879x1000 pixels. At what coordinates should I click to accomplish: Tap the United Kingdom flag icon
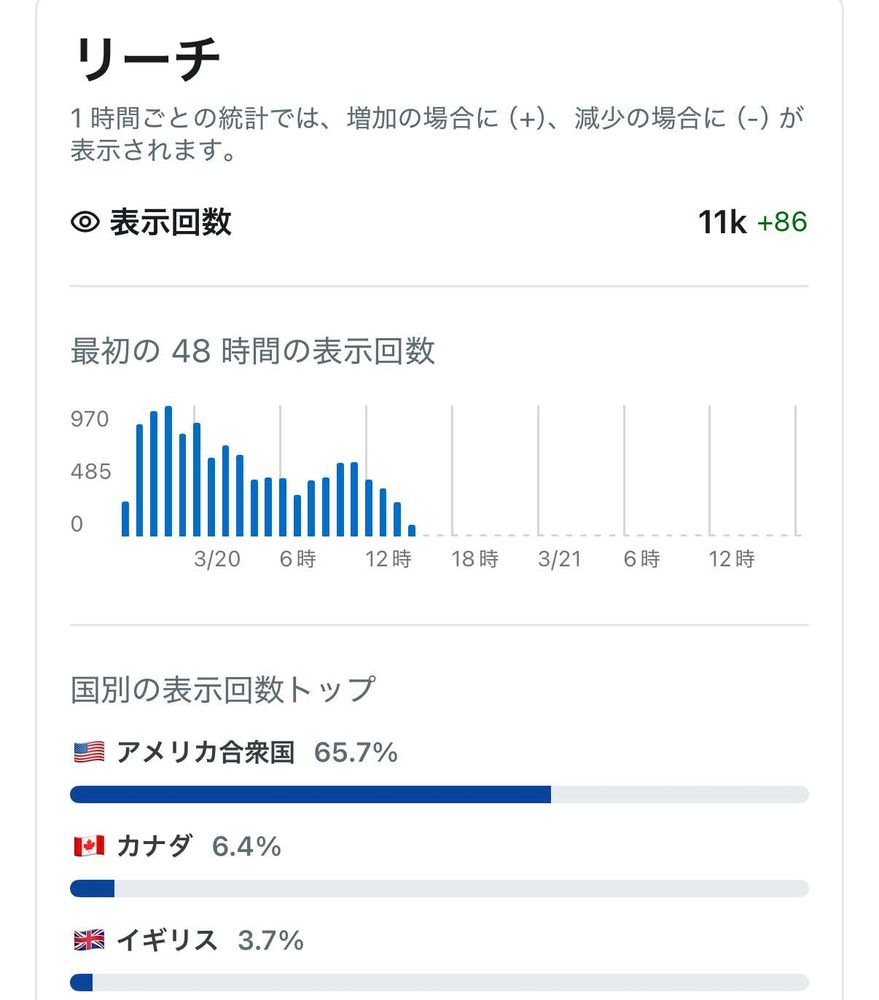[x=89, y=941]
